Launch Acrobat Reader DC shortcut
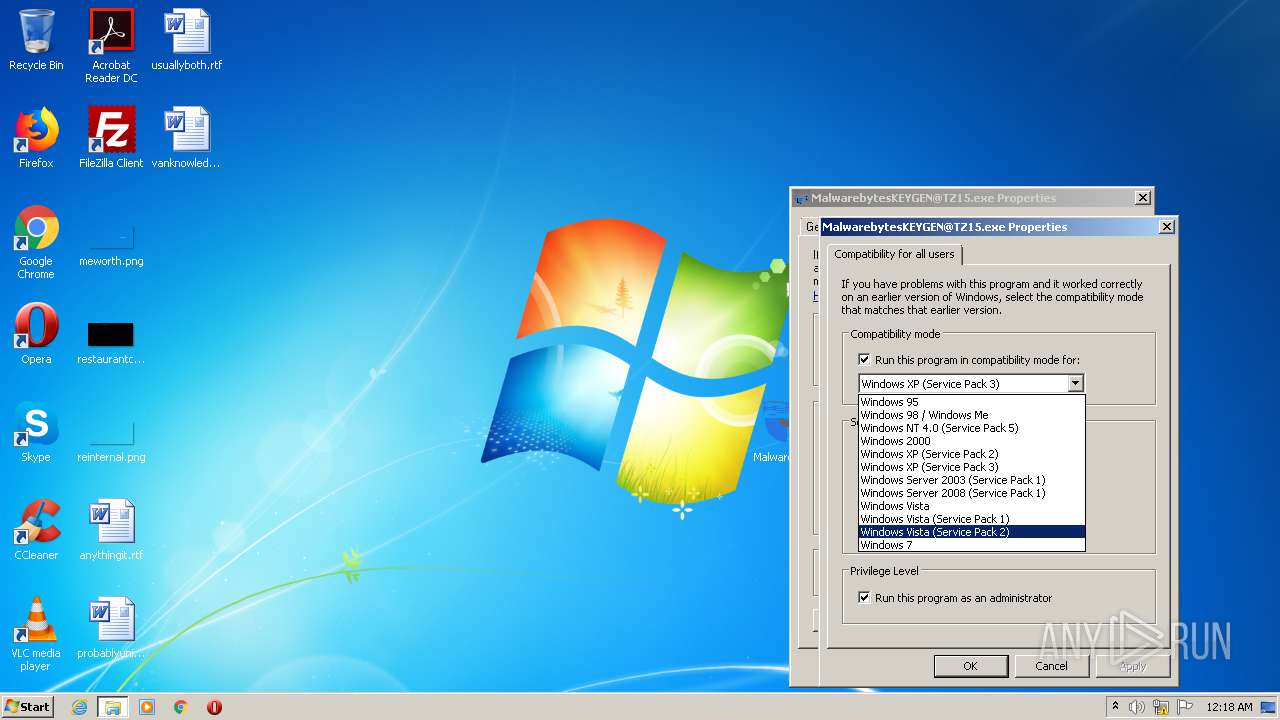This screenshot has height=720, width=1280. (111, 46)
